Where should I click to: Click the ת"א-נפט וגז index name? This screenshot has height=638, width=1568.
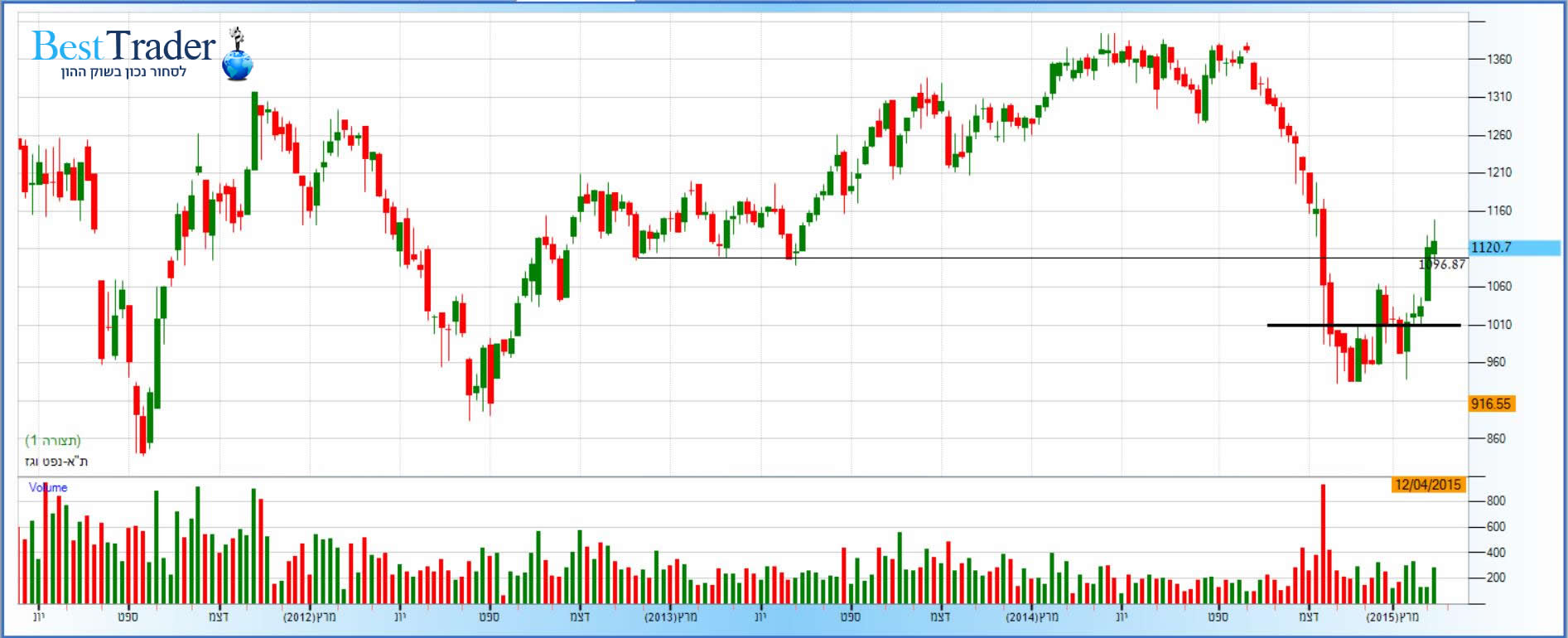[x=56, y=461]
